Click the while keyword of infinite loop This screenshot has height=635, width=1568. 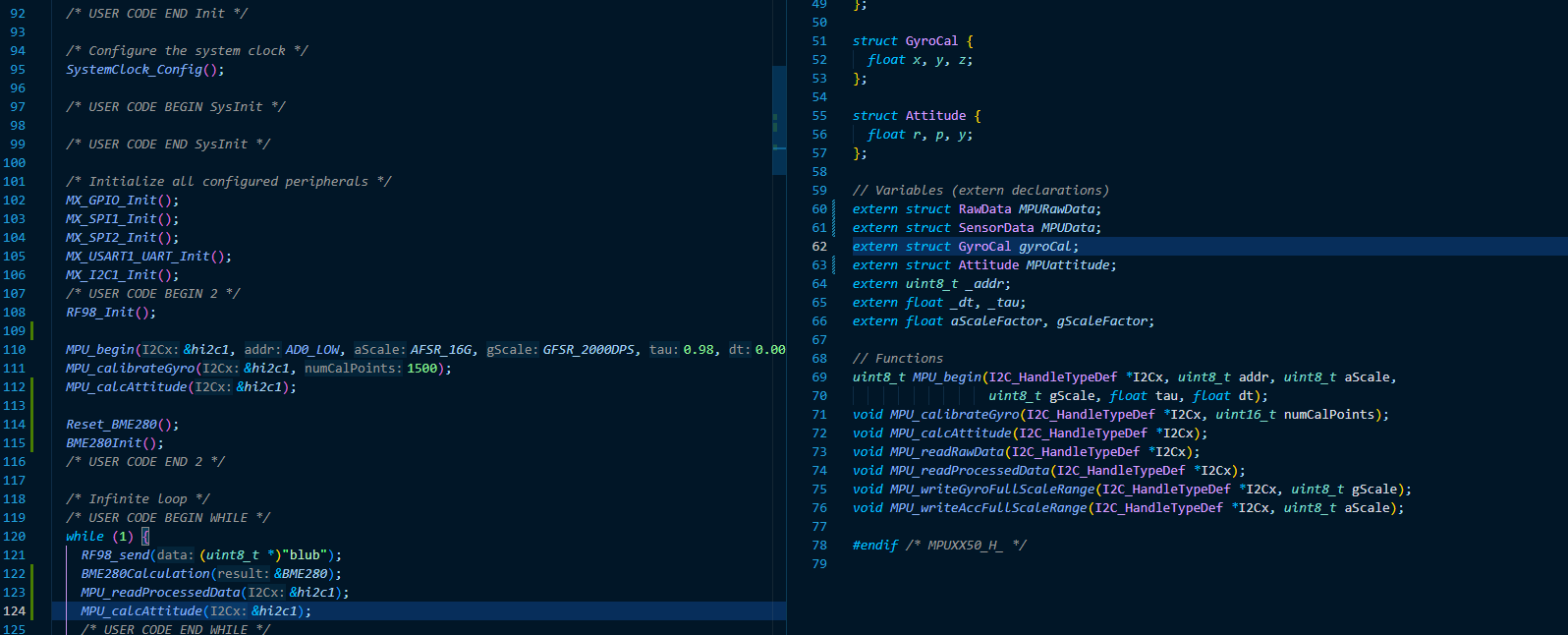[84, 537]
